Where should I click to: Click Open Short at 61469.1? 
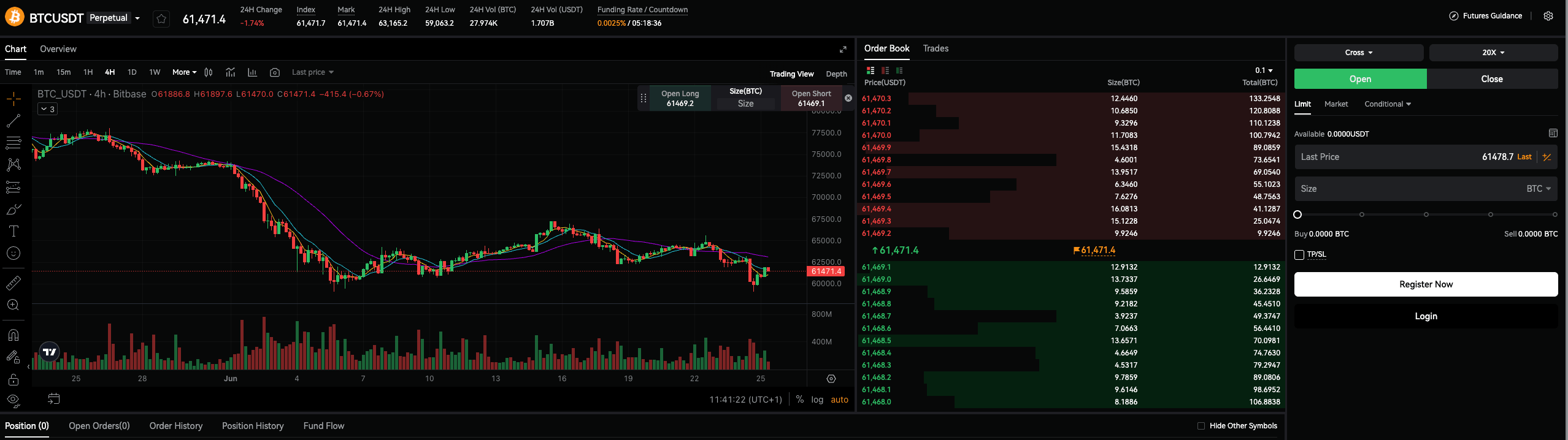point(811,98)
